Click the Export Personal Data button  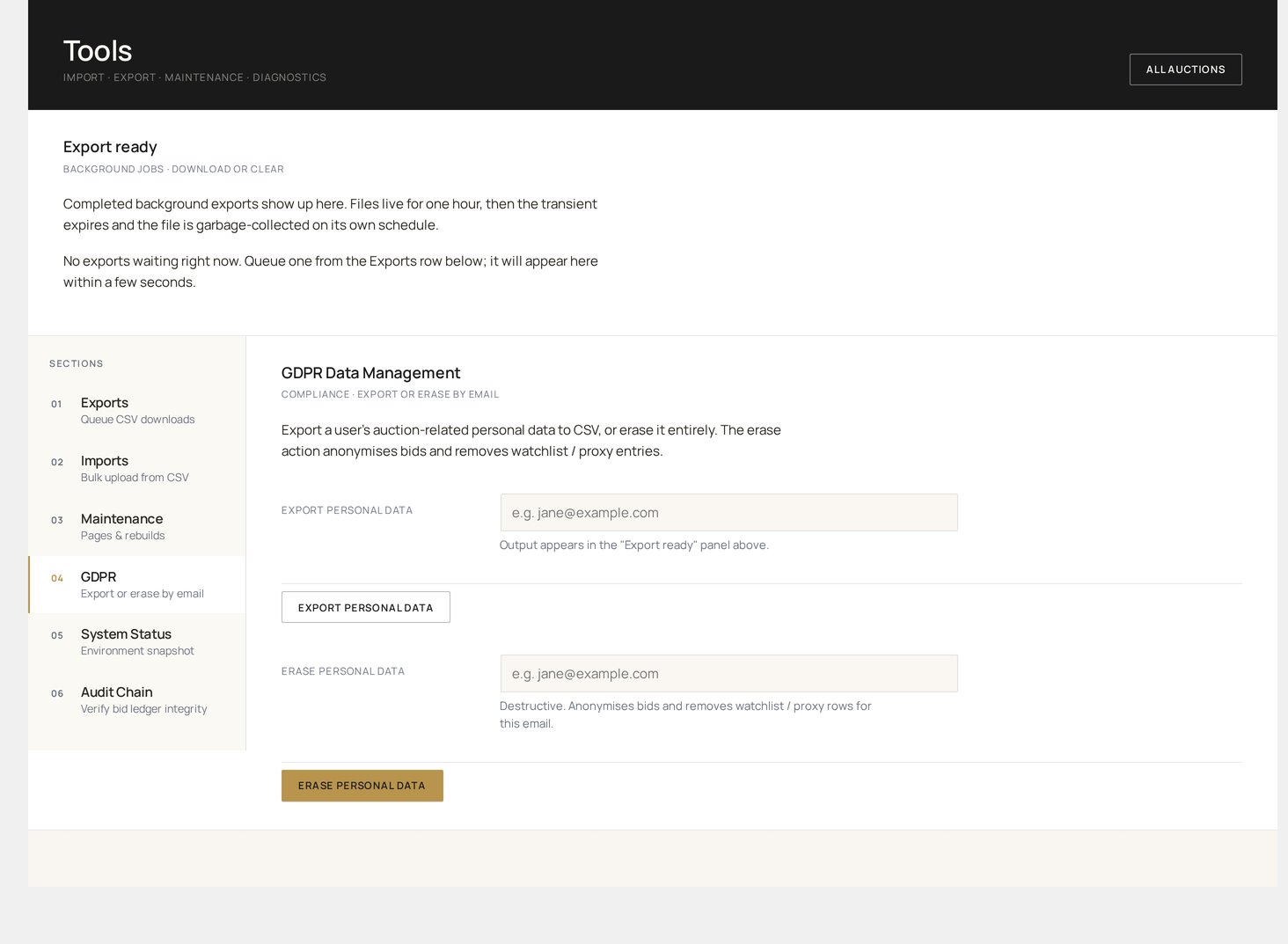click(x=365, y=607)
